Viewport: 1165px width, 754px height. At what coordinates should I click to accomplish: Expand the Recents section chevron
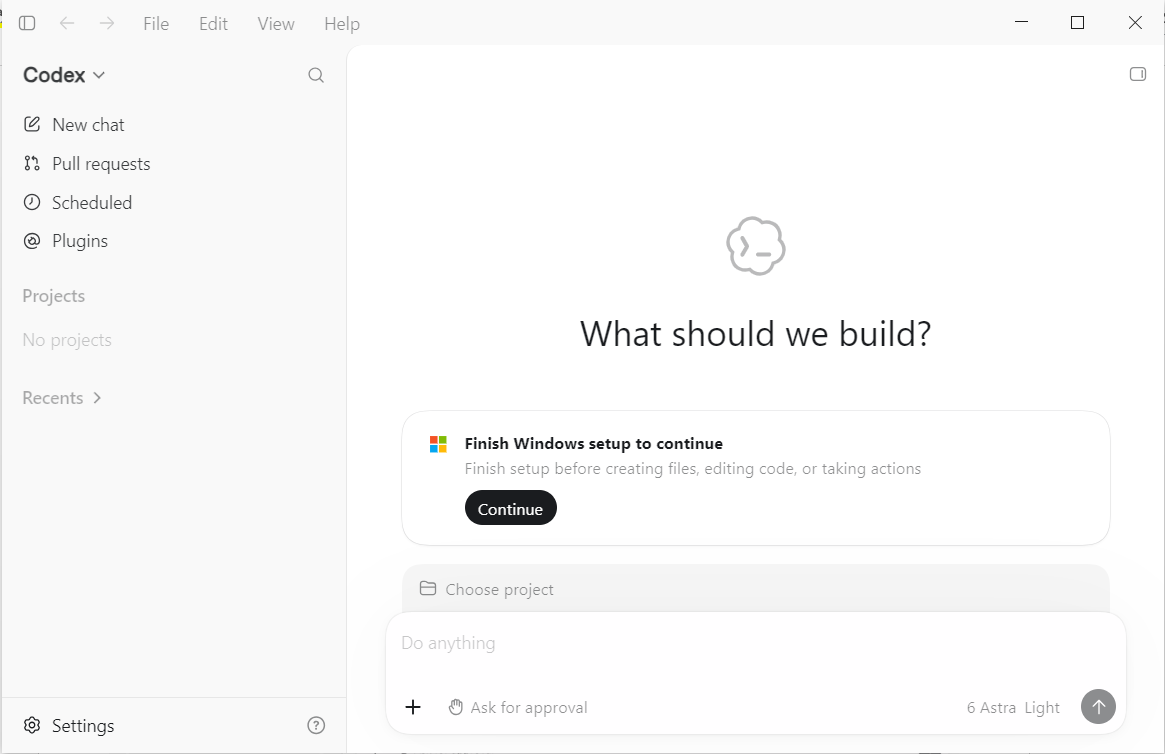click(97, 398)
